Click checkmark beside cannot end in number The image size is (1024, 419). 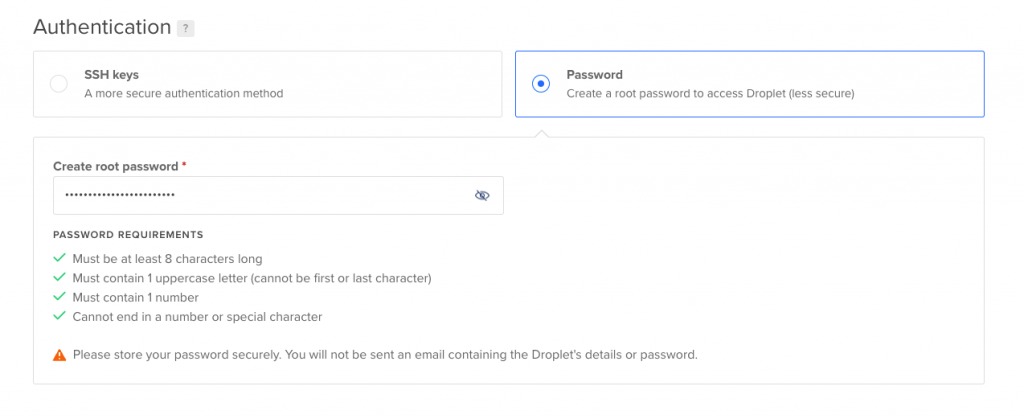59,317
